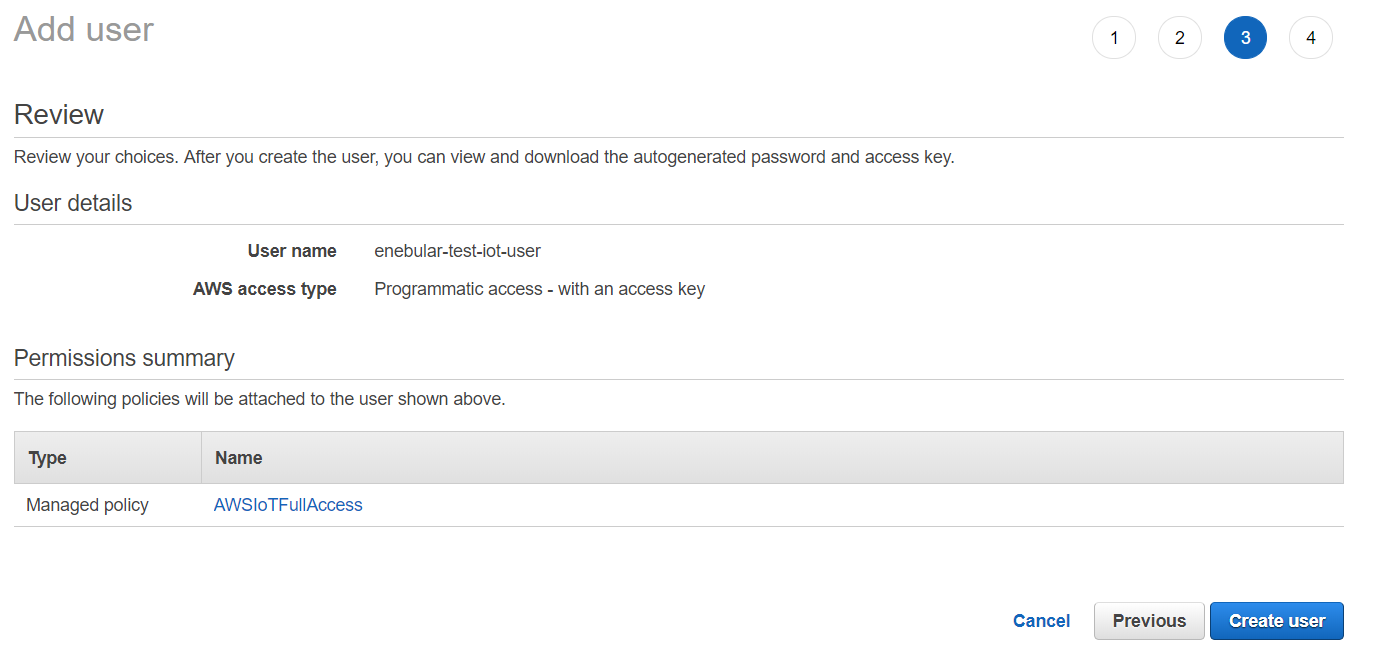The image size is (1397, 660).
Task: Click the Managed policy table cell
Action: point(87,505)
